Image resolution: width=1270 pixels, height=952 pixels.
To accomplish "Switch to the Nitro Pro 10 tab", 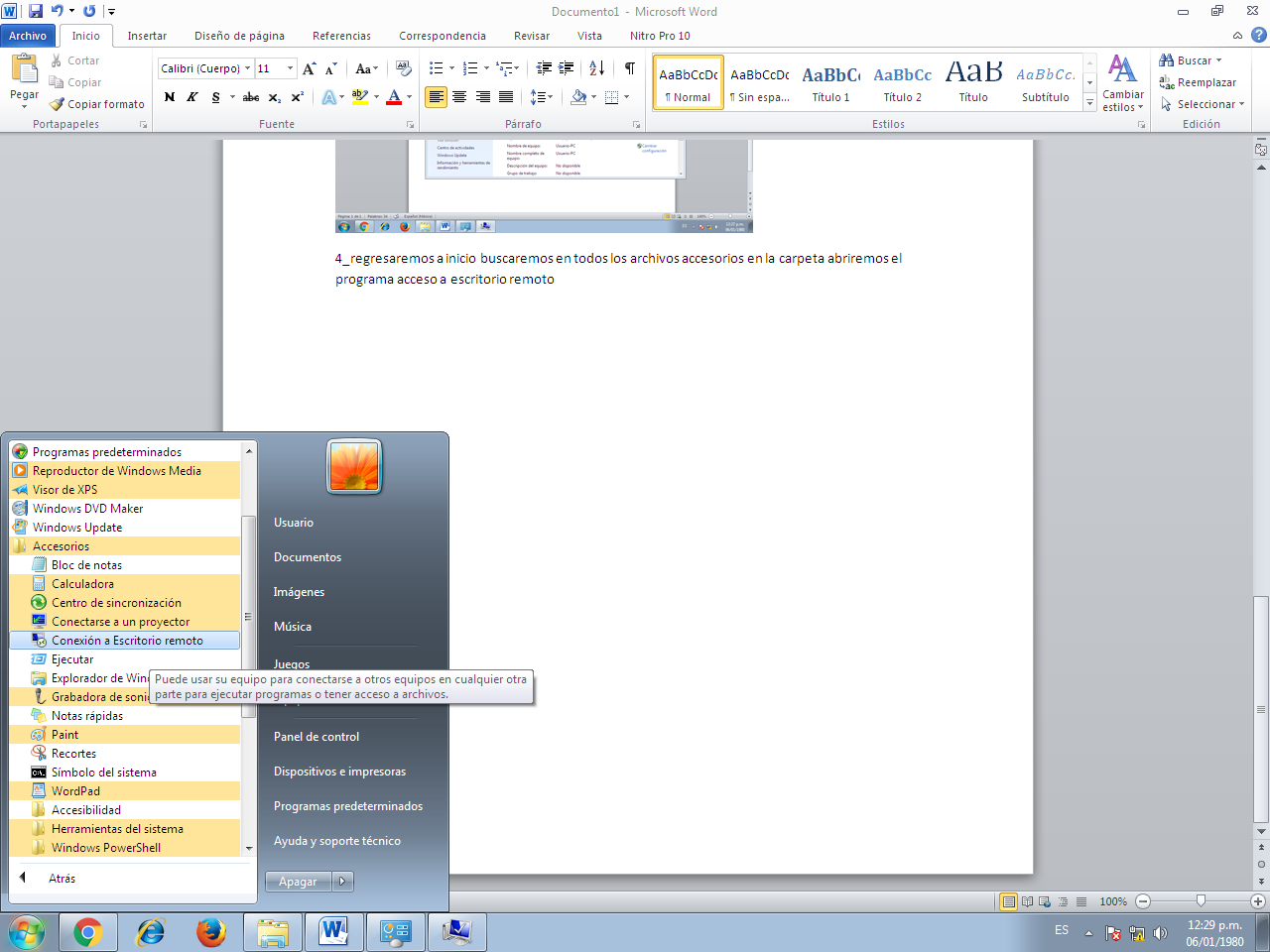I will 660,35.
